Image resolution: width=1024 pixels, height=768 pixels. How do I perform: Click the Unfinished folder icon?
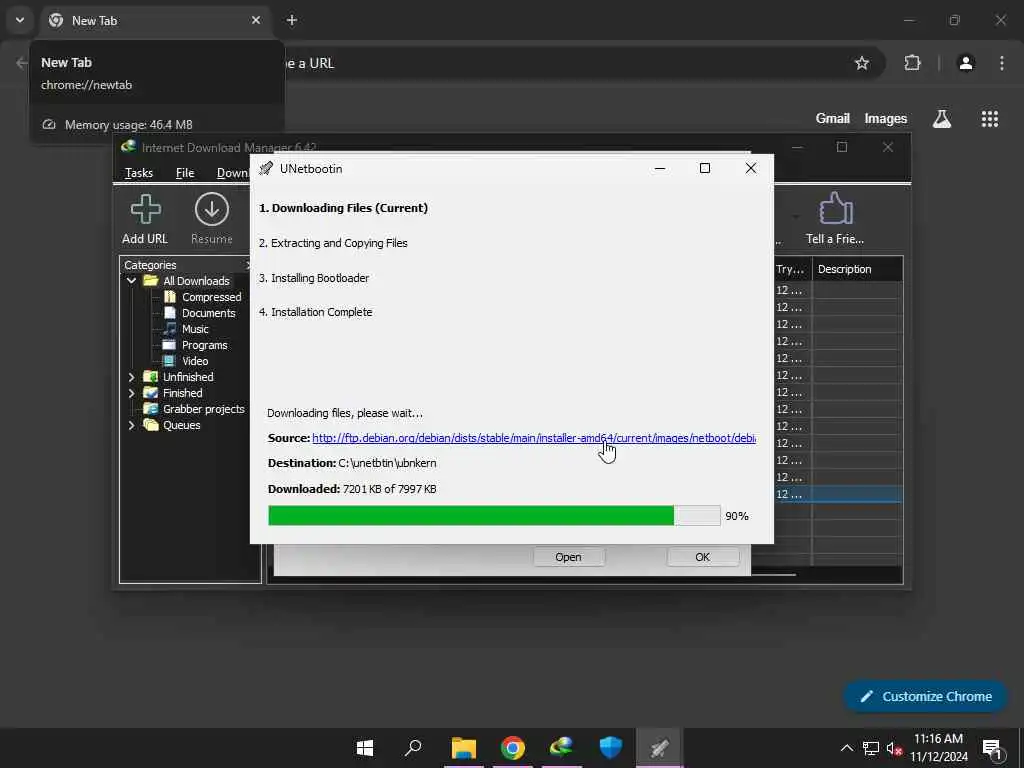click(151, 377)
